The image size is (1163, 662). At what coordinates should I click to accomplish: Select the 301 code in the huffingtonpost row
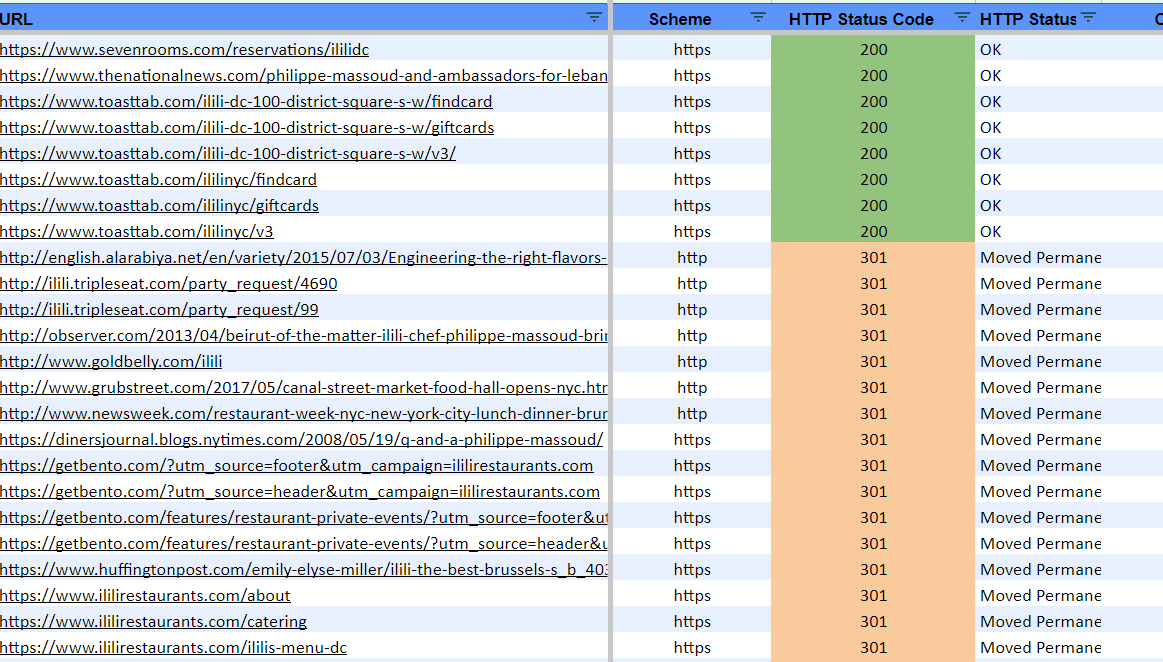[874, 569]
